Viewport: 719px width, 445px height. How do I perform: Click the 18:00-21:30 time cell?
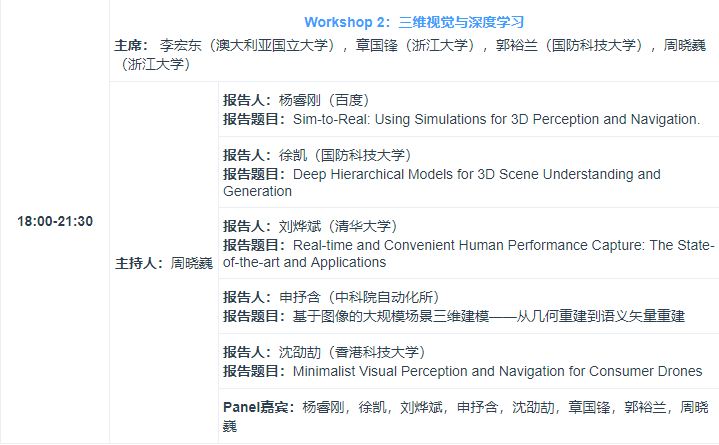point(55,221)
